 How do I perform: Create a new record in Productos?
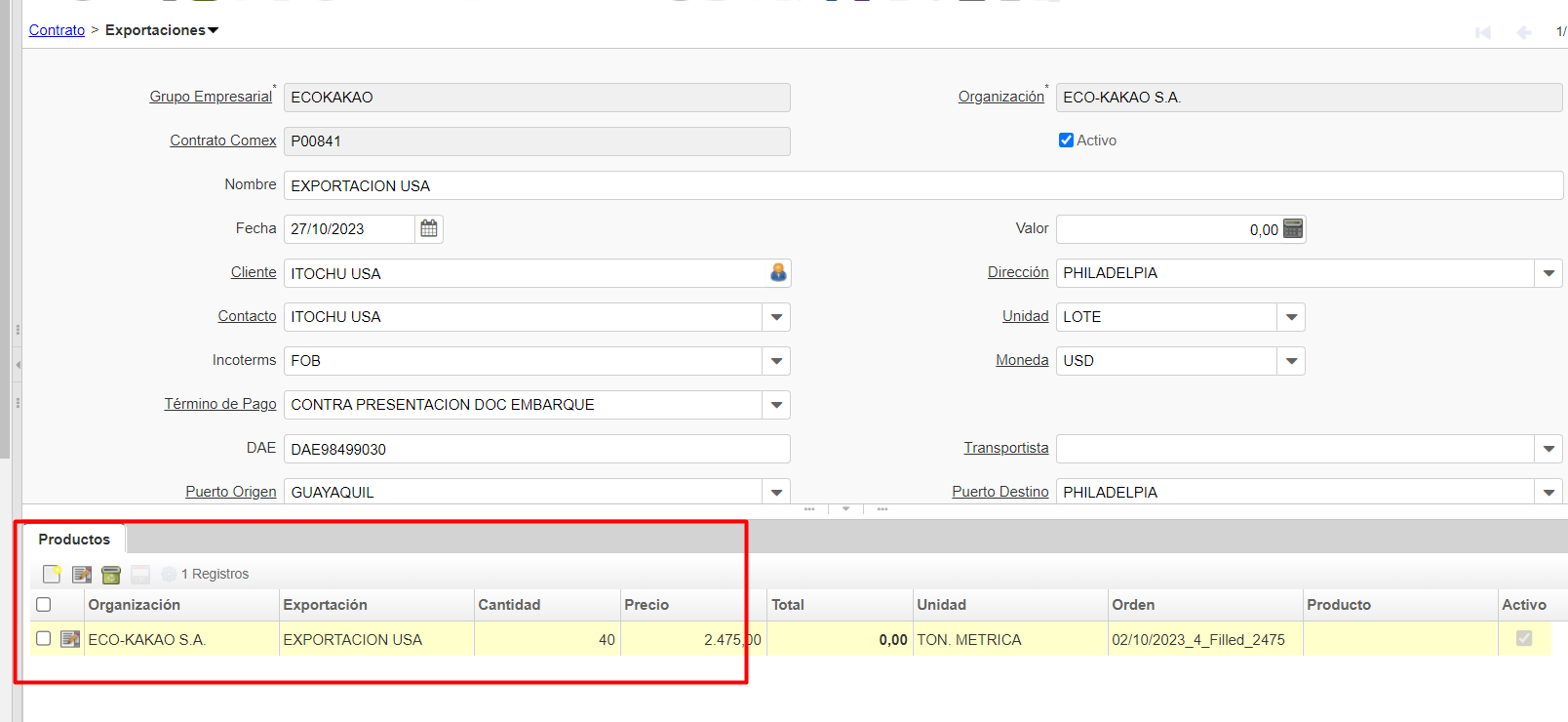tap(52, 575)
